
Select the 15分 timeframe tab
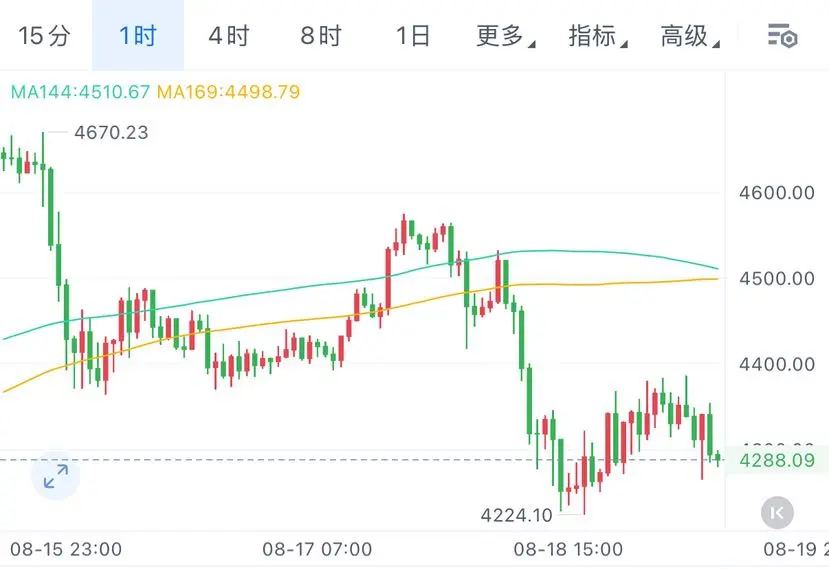pyautogui.click(x=44, y=36)
